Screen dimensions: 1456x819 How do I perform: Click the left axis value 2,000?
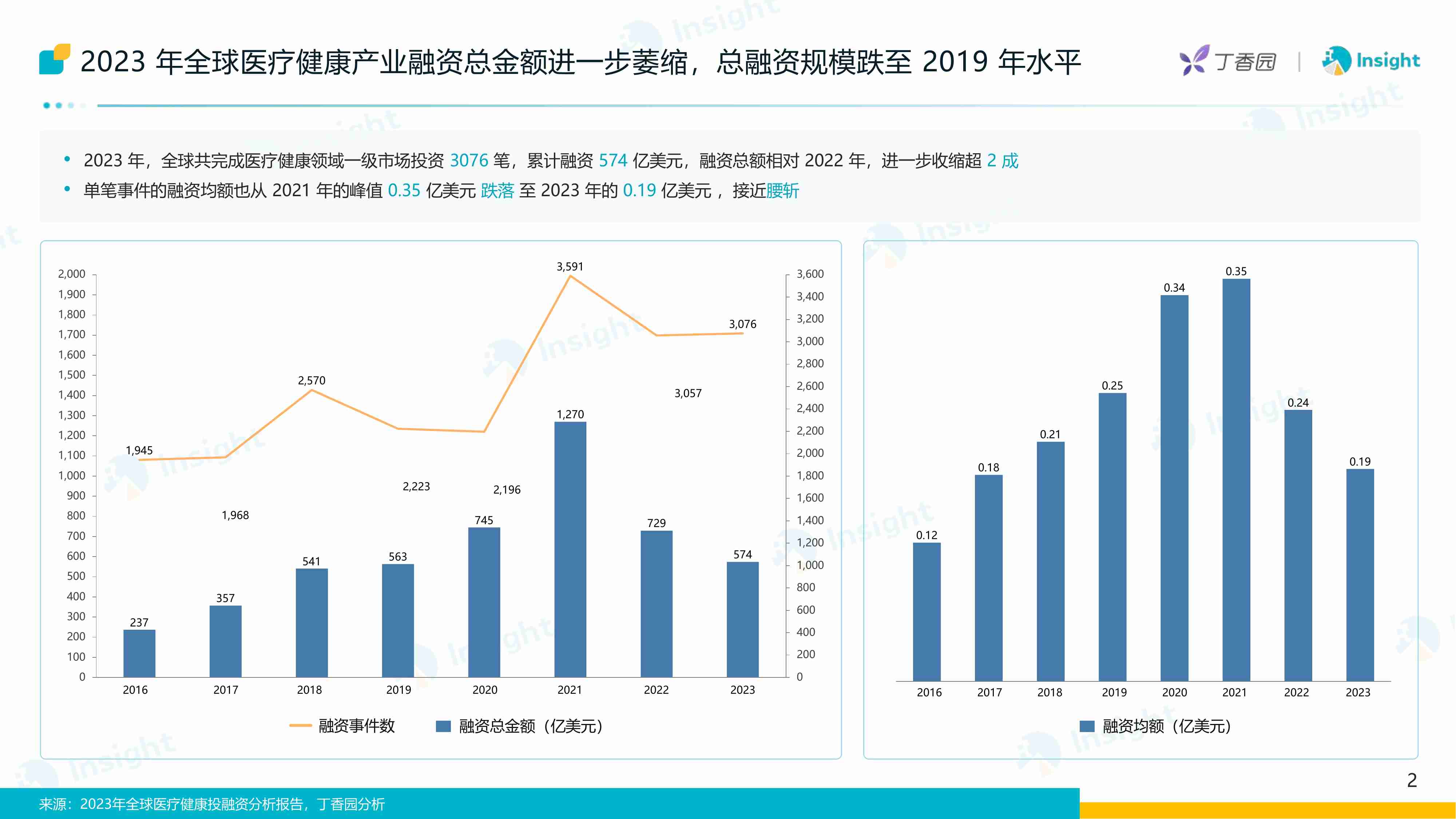tap(72, 274)
